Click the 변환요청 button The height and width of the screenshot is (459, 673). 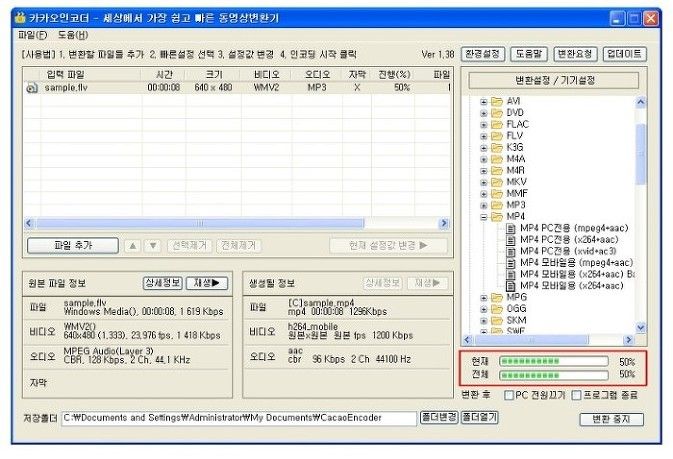(x=575, y=54)
